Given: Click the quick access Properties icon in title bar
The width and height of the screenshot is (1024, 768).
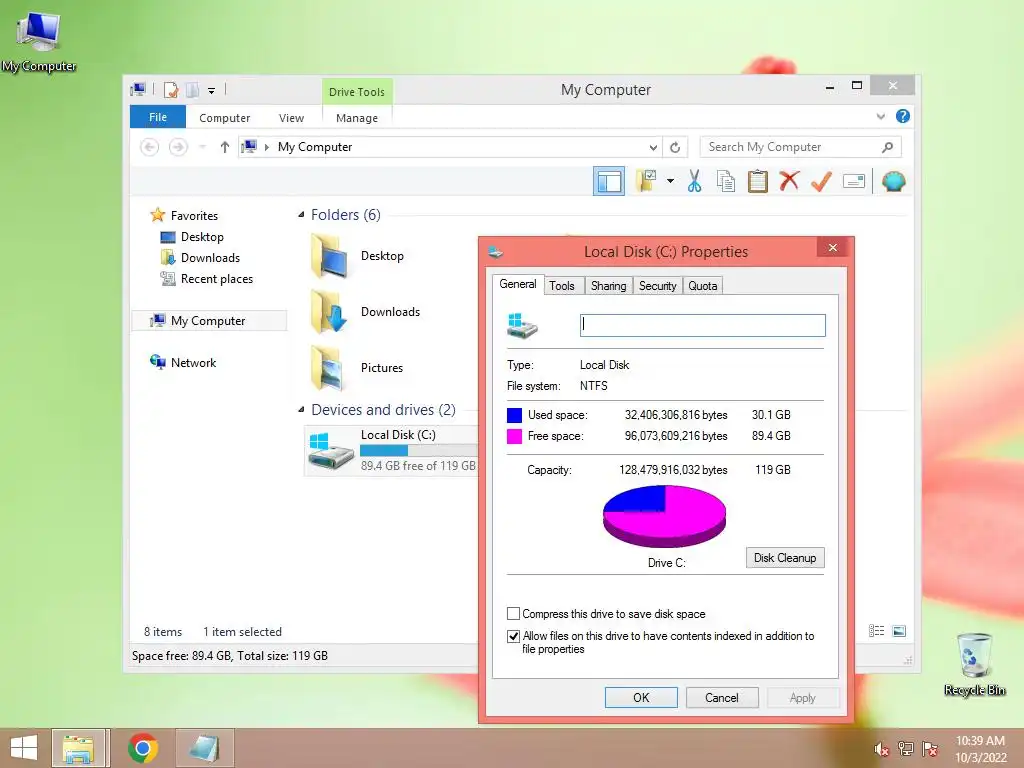Looking at the screenshot, I should pyautogui.click(x=171, y=89).
